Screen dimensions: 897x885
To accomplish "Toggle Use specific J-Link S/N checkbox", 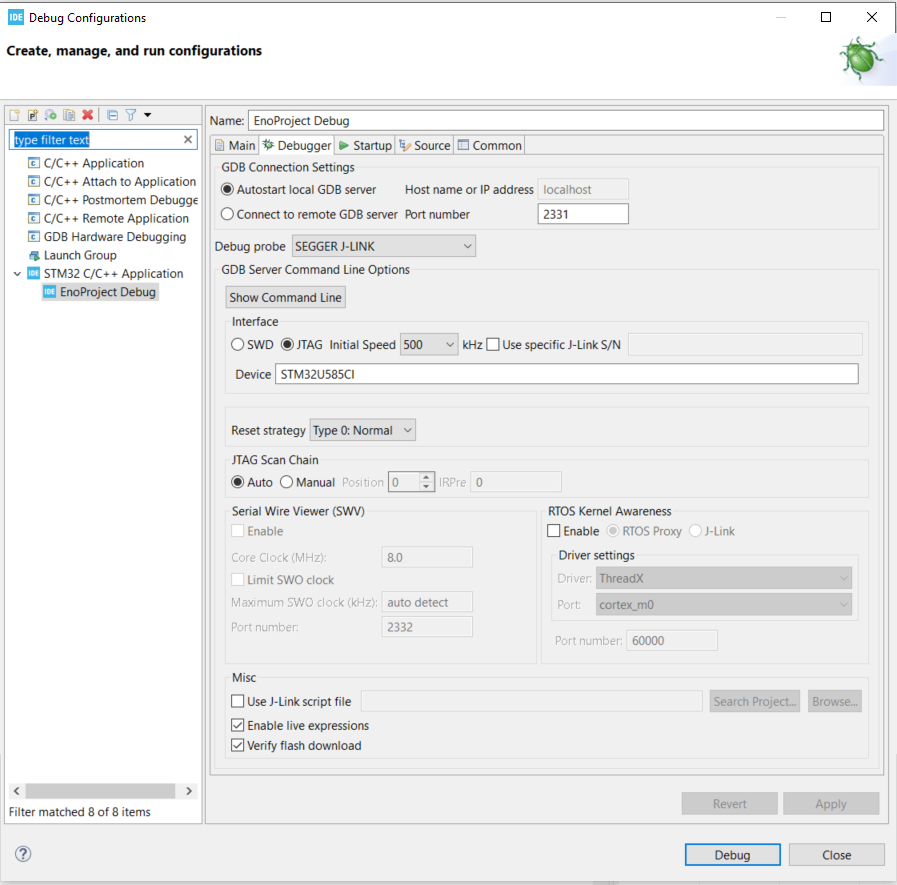I will pyautogui.click(x=493, y=344).
